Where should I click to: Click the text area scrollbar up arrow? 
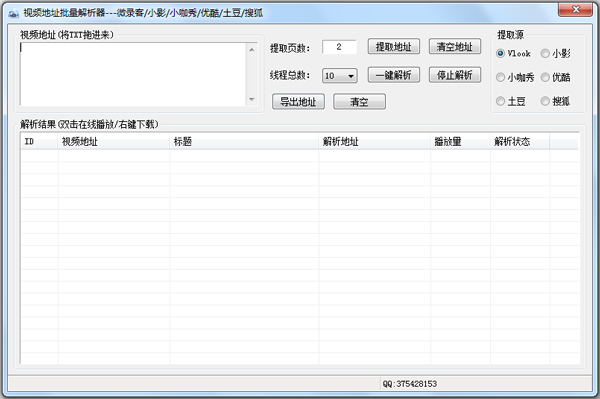(251, 49)
